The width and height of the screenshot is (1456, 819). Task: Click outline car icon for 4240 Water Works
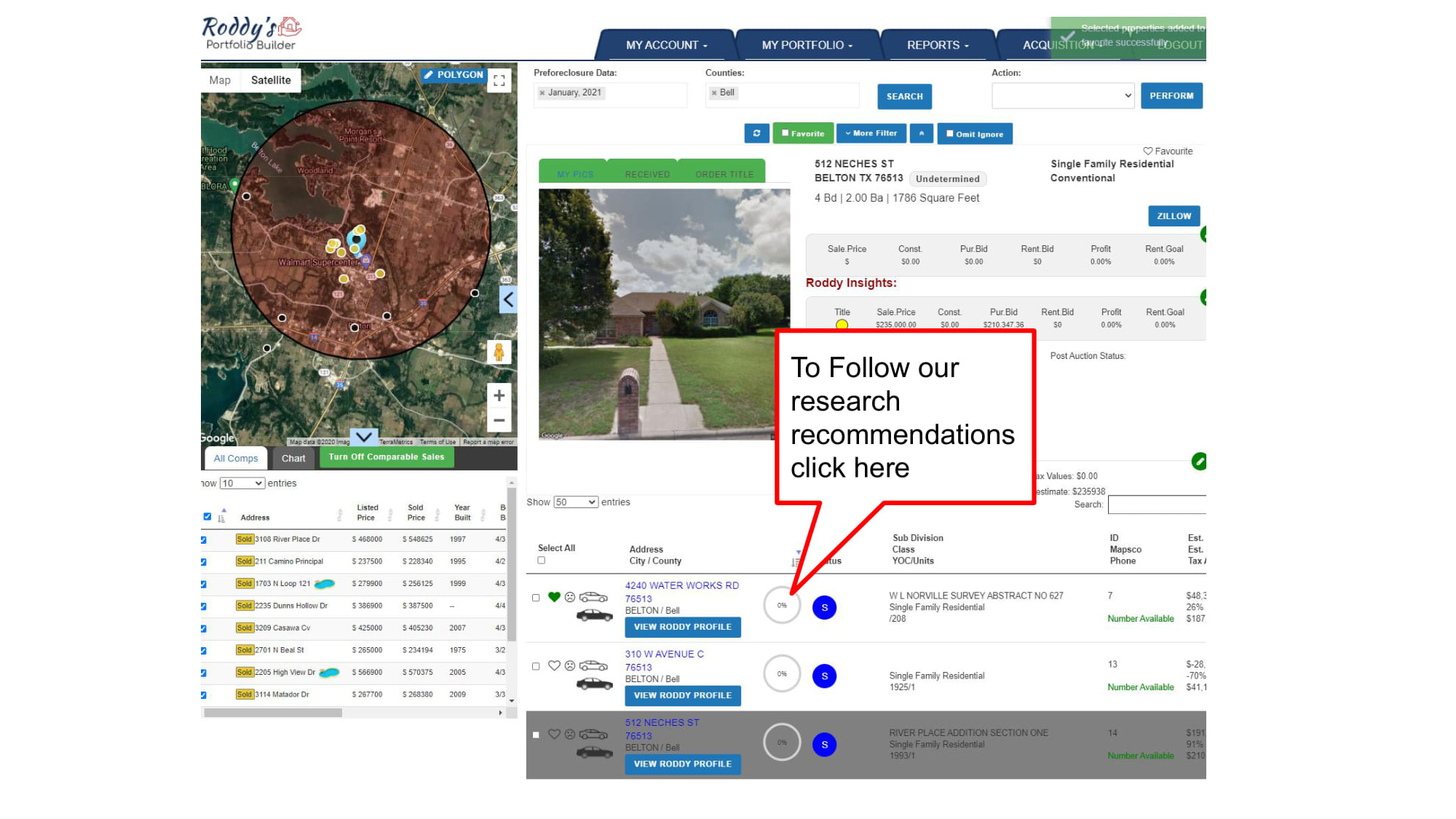pos(593,597)
